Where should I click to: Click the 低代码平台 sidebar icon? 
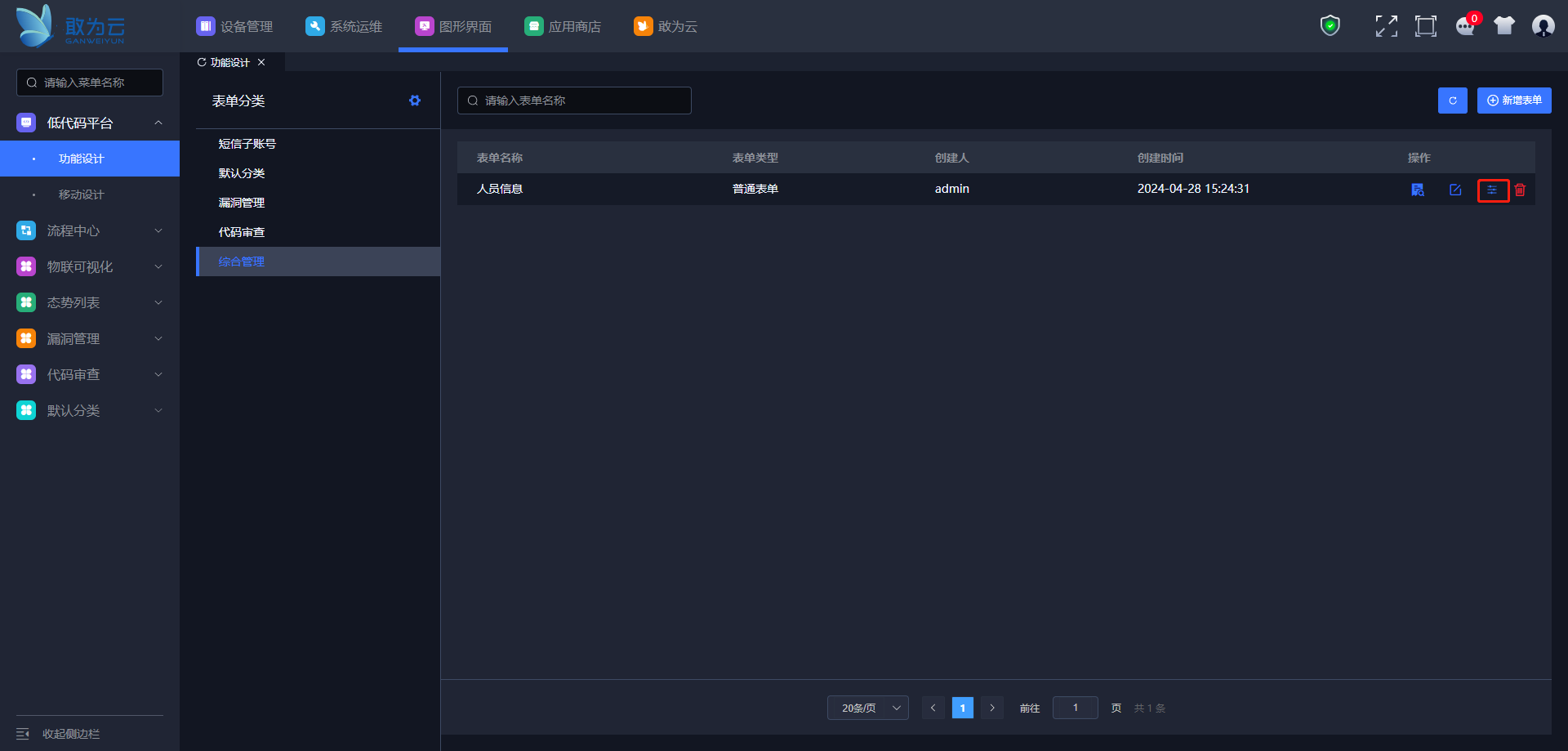click(26, 123)
